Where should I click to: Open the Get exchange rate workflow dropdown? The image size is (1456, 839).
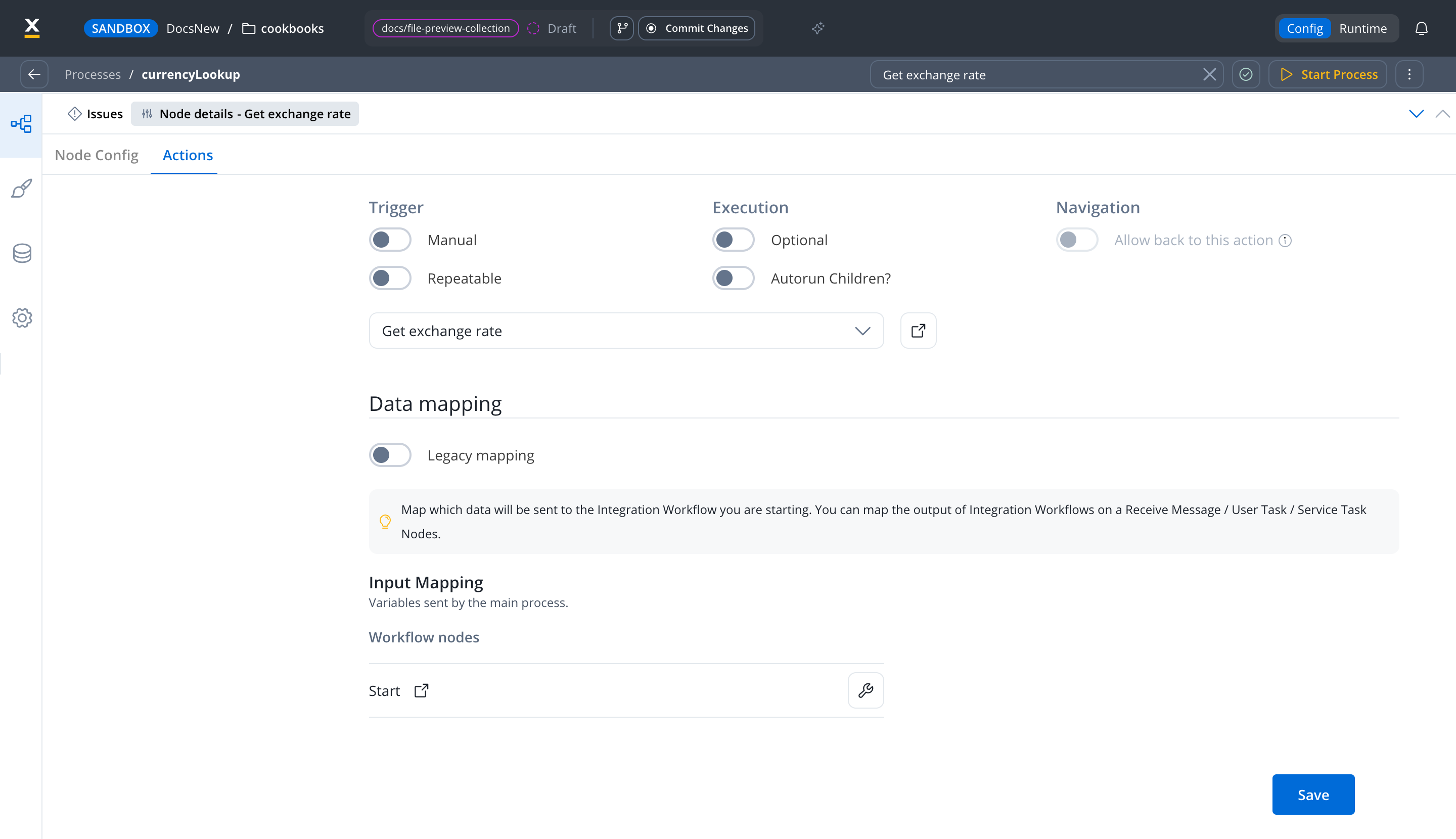point(626,331)
